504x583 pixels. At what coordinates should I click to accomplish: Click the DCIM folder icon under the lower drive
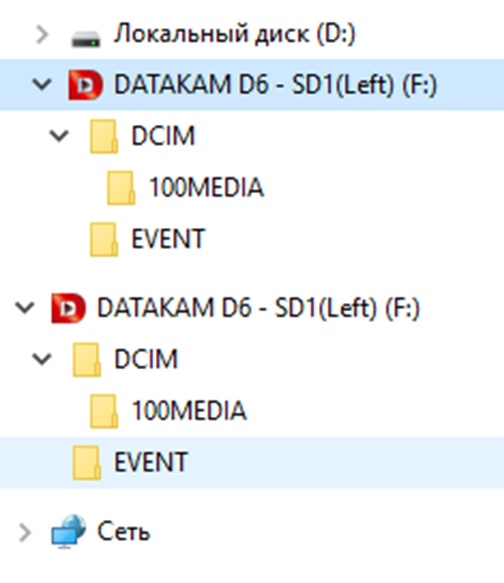[87, 360]
